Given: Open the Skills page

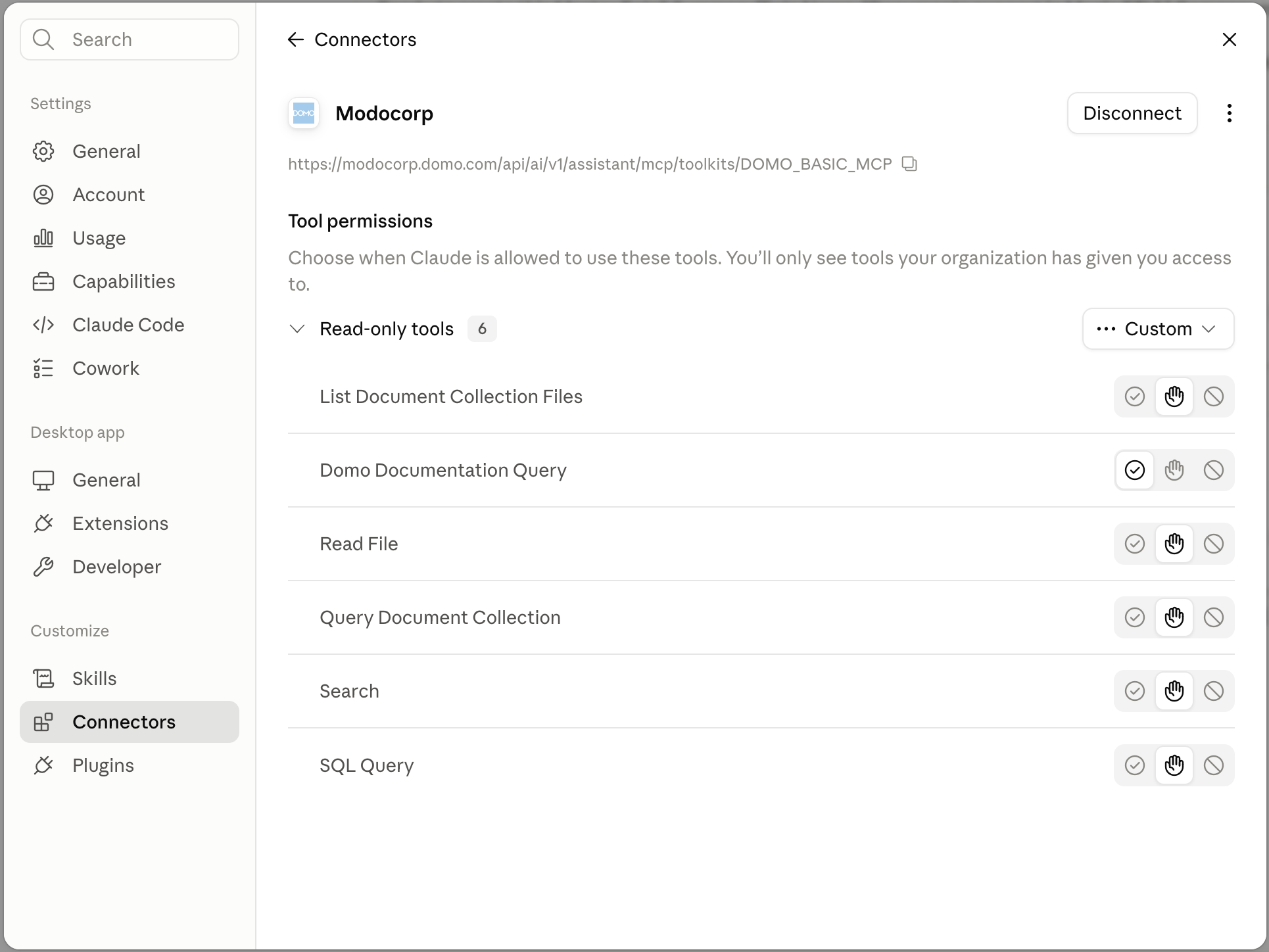Looking at the screenshot, I should [130, 678].
